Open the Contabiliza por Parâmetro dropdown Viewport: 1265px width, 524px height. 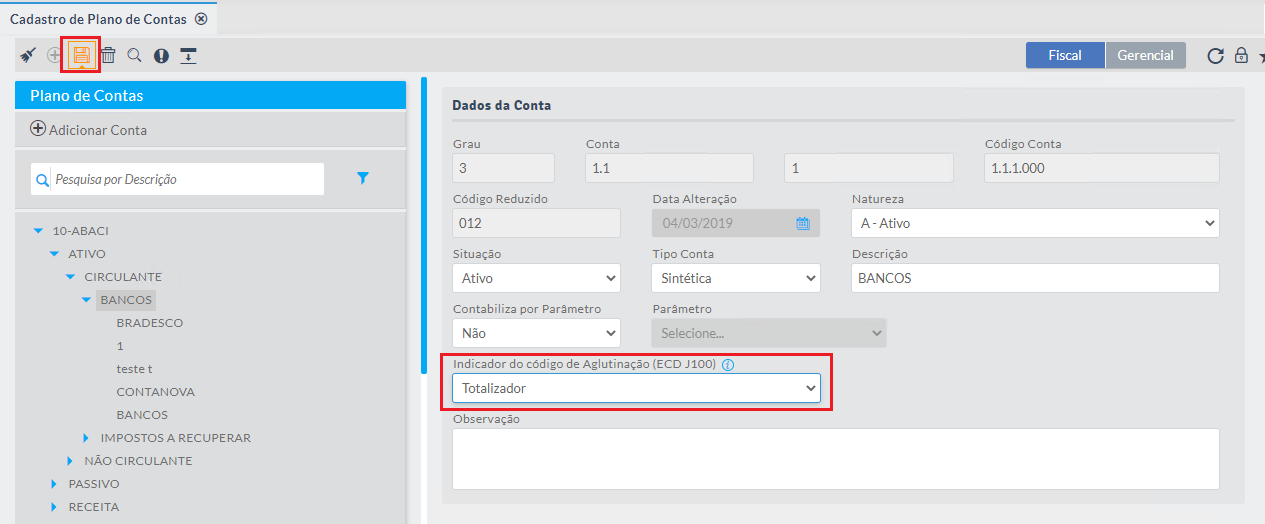[536, 333]
